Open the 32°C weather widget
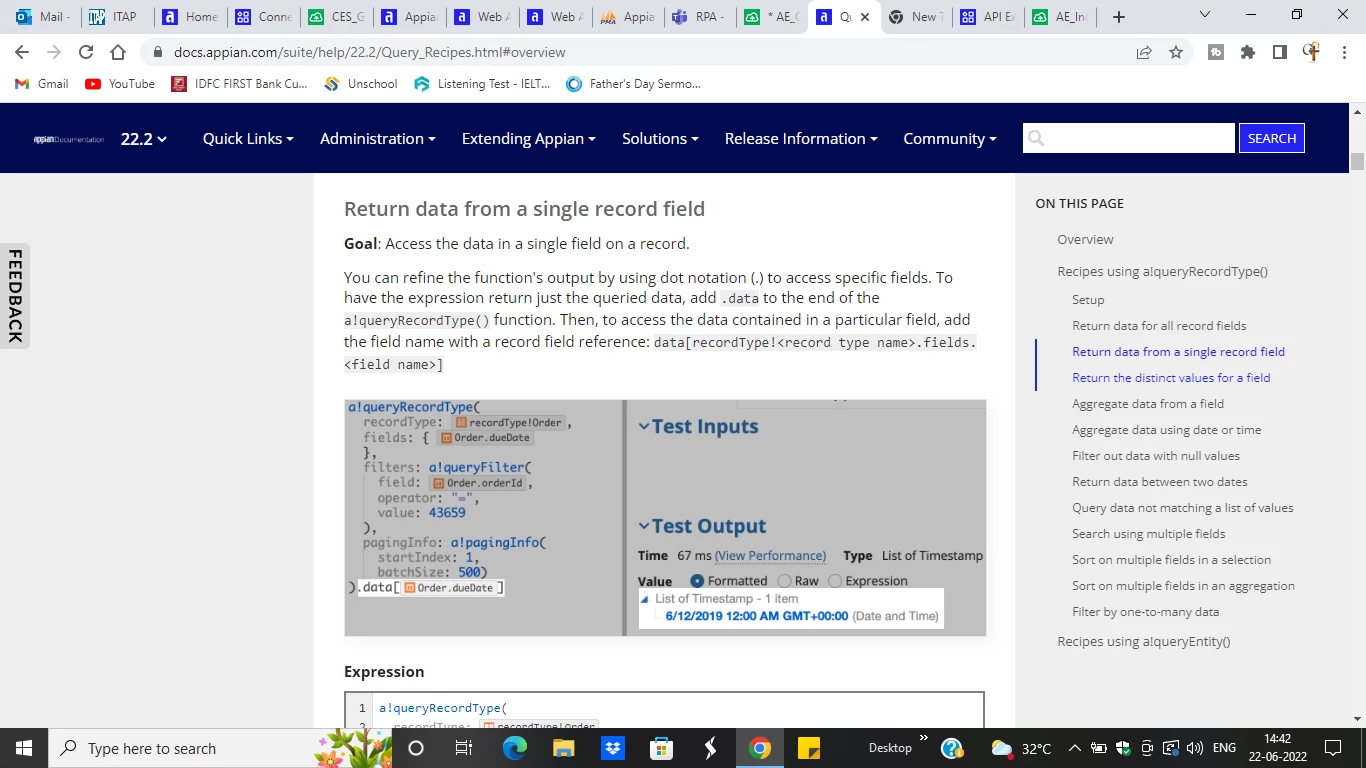1366x768 pixels. tap(1021, 748)
